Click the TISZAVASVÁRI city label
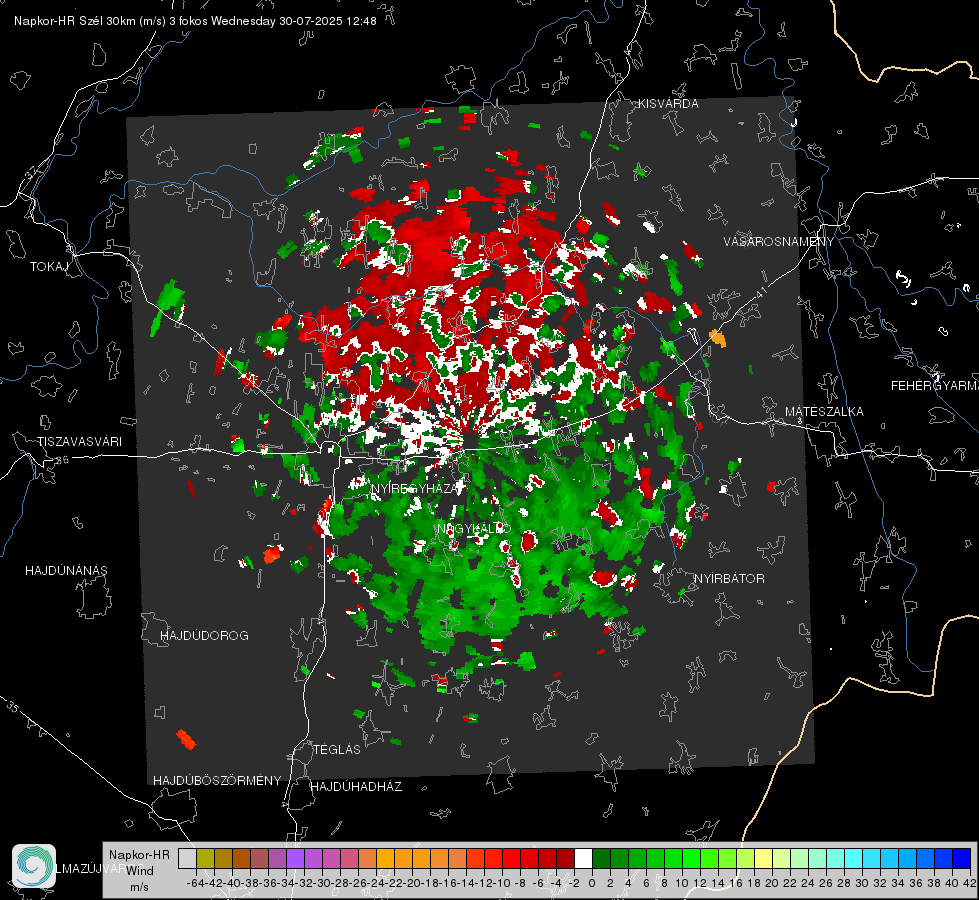This screenshot has height=900, width=979. click(79, 442)
